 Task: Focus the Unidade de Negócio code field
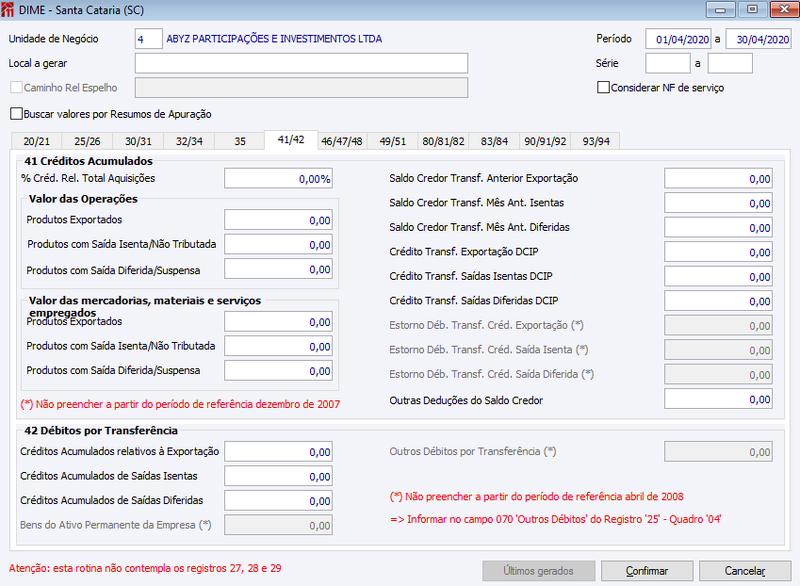pos(148,39)
